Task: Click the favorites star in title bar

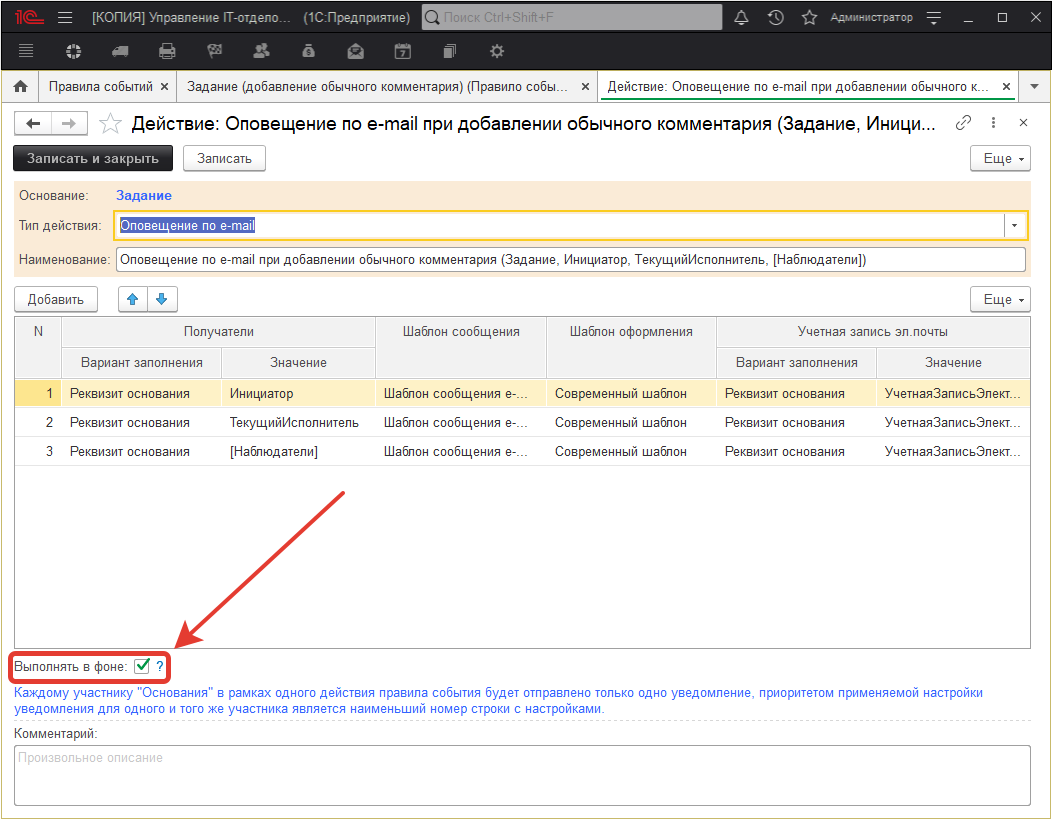Action: (x=809, y=18)
